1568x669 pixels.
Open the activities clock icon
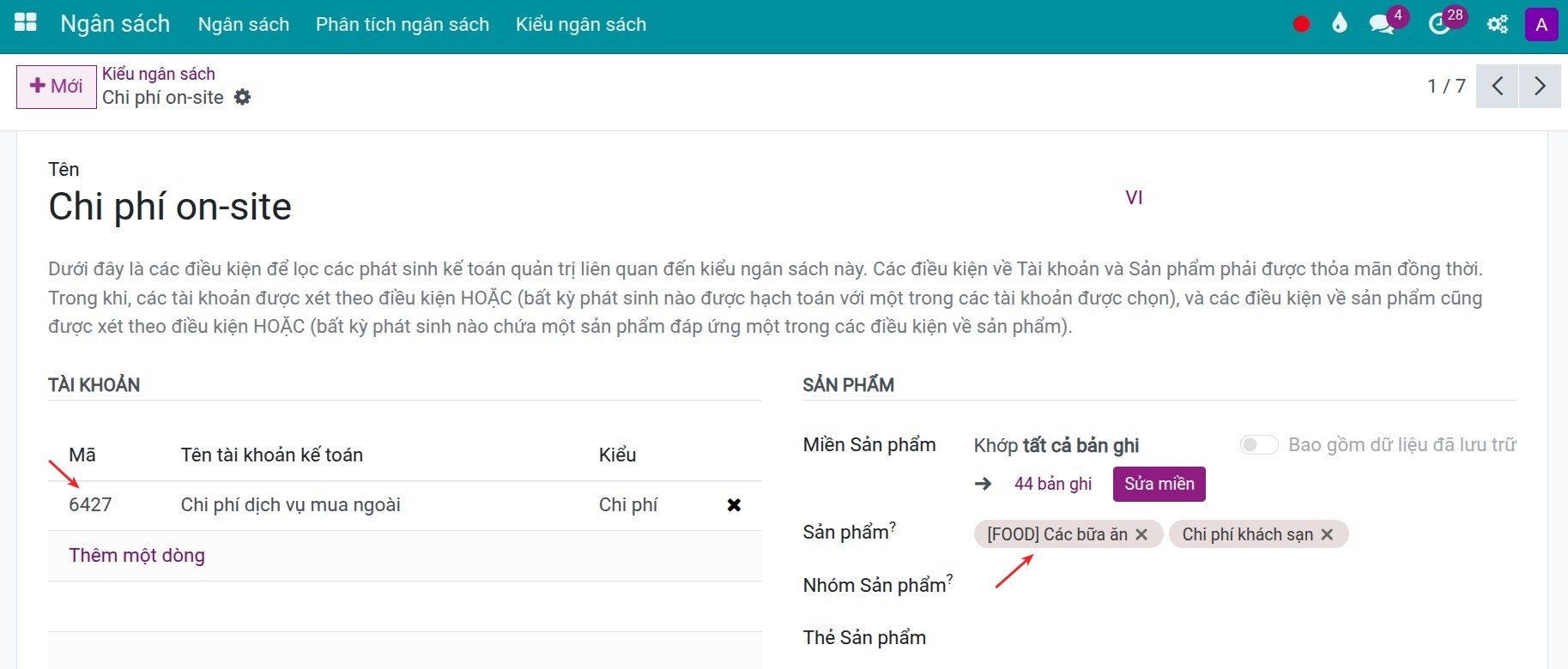click(x=1439, y=24)
